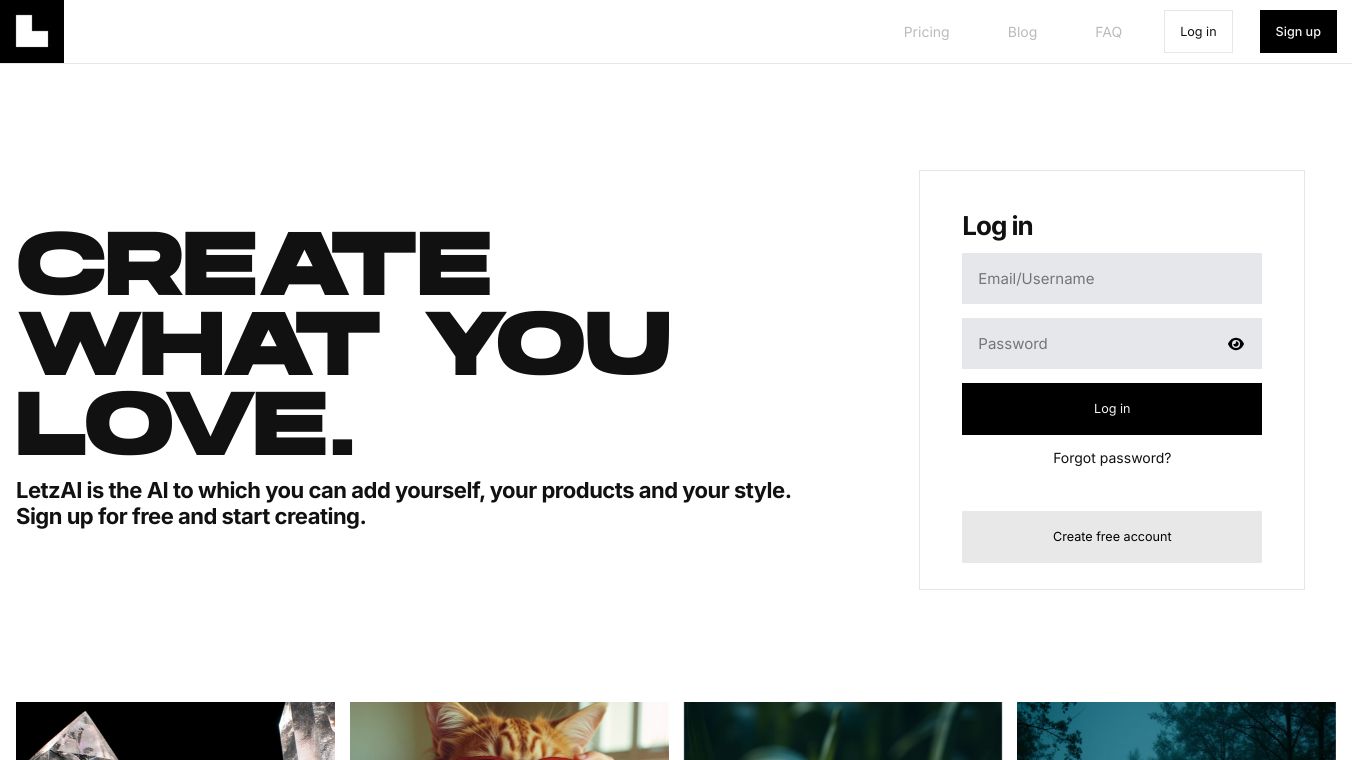Click the CREATE WHAT YOU LOVE headline
1352x760 pixels.
343,344
